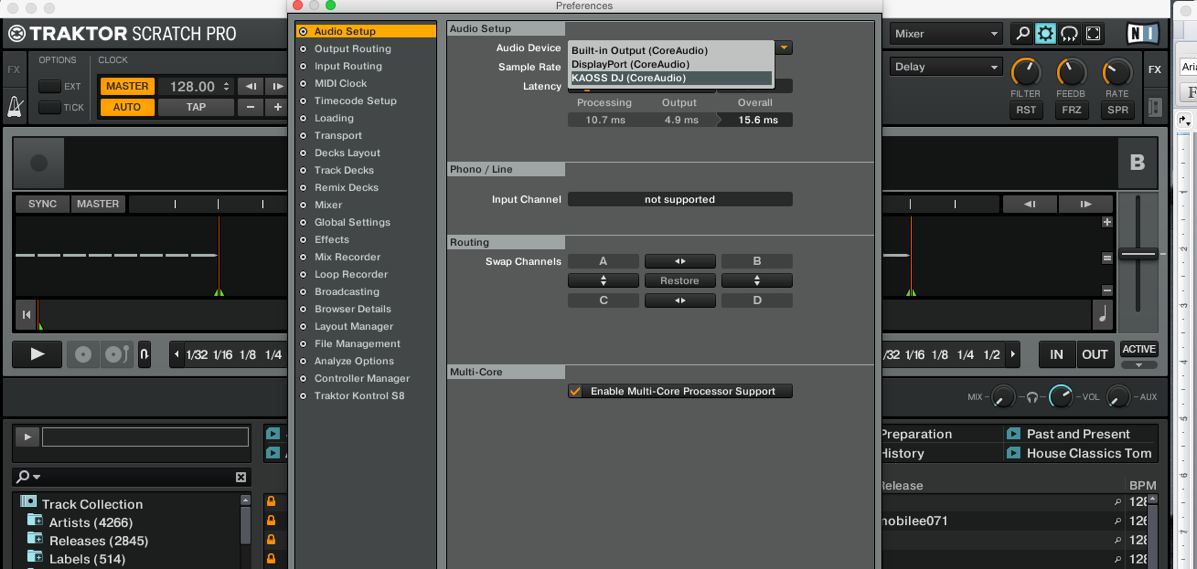
Task: Select Controller Manager in preferences list
Action: click(361, 378)
